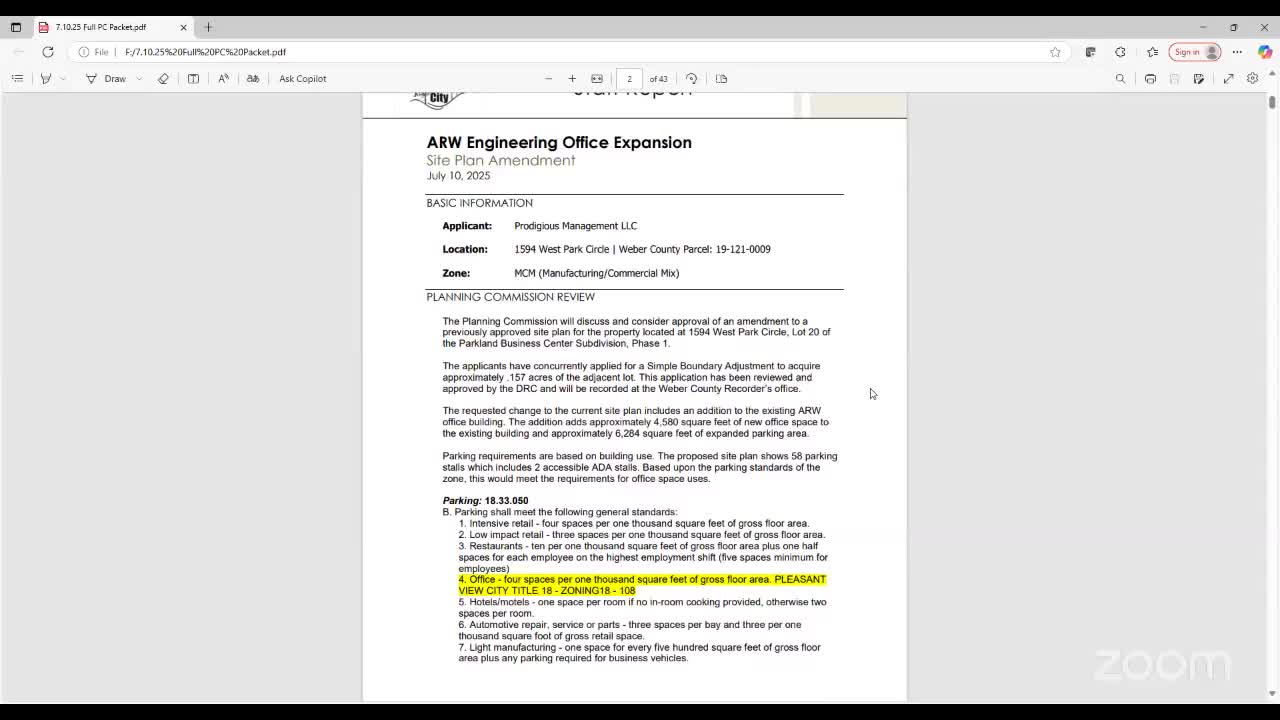Open Ask Copilot from the PDF toolbar

[303, 79]
